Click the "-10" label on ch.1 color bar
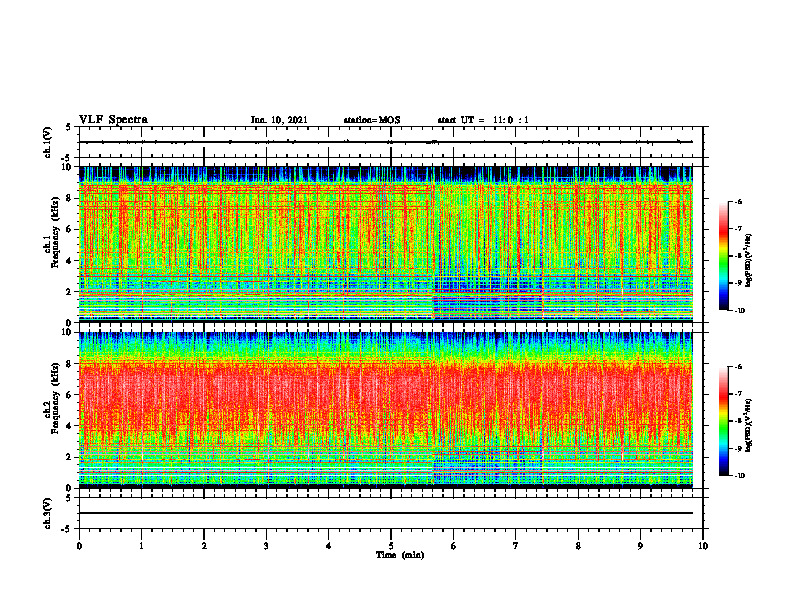 (740, 311)
